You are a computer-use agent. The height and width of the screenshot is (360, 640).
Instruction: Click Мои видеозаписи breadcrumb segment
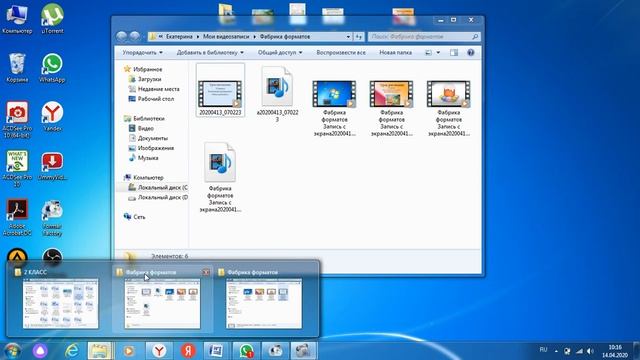(x=226, y=37)
